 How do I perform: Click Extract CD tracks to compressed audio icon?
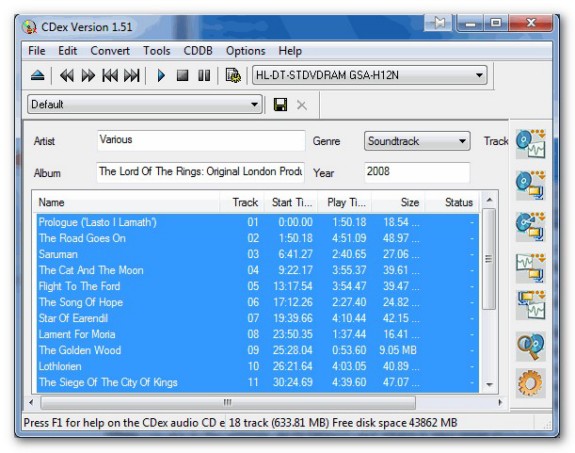pyautogui.click(x=530, y=185)
